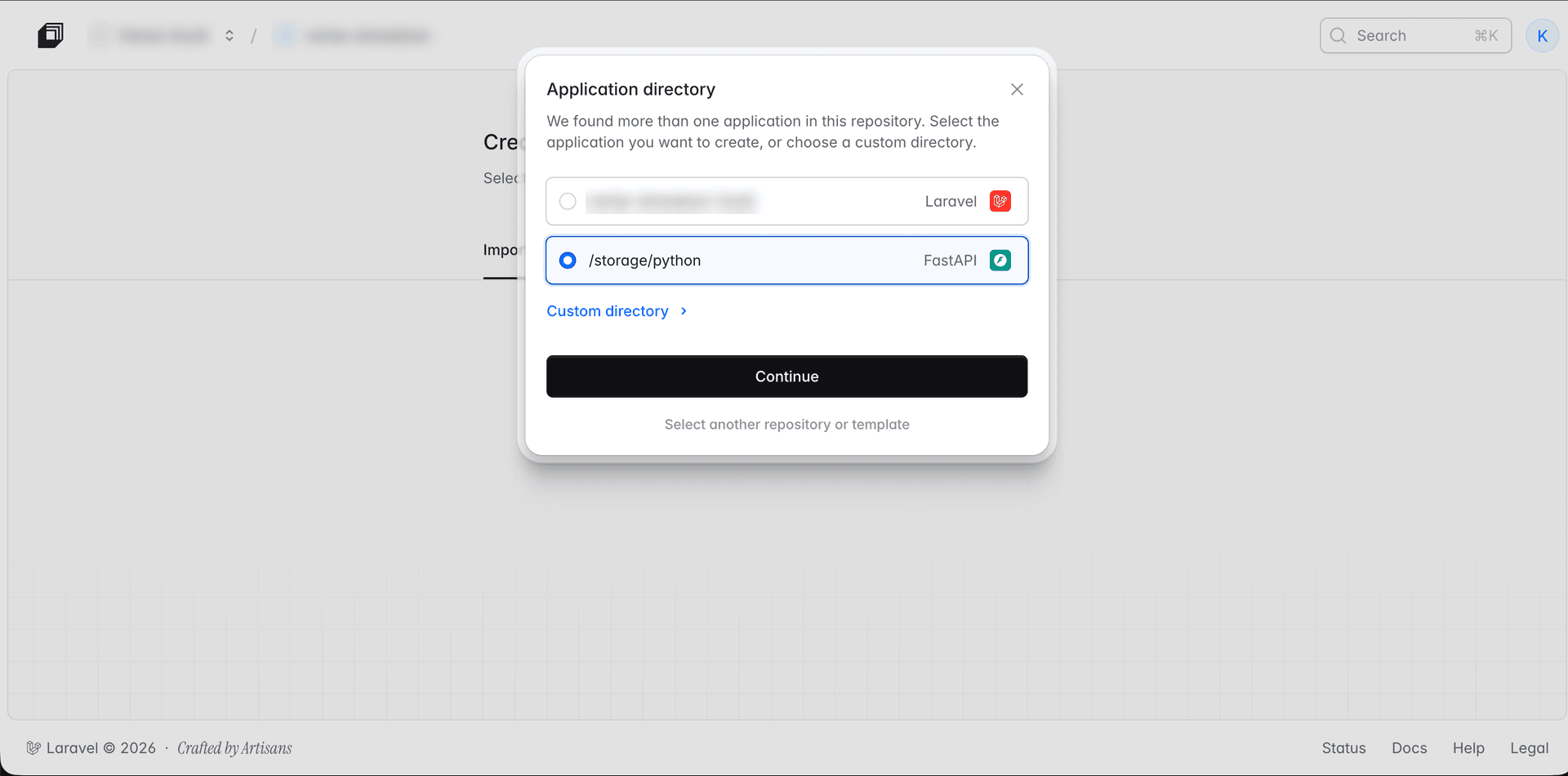
Task: Open the Help footer link
Action: (1468, 748)
